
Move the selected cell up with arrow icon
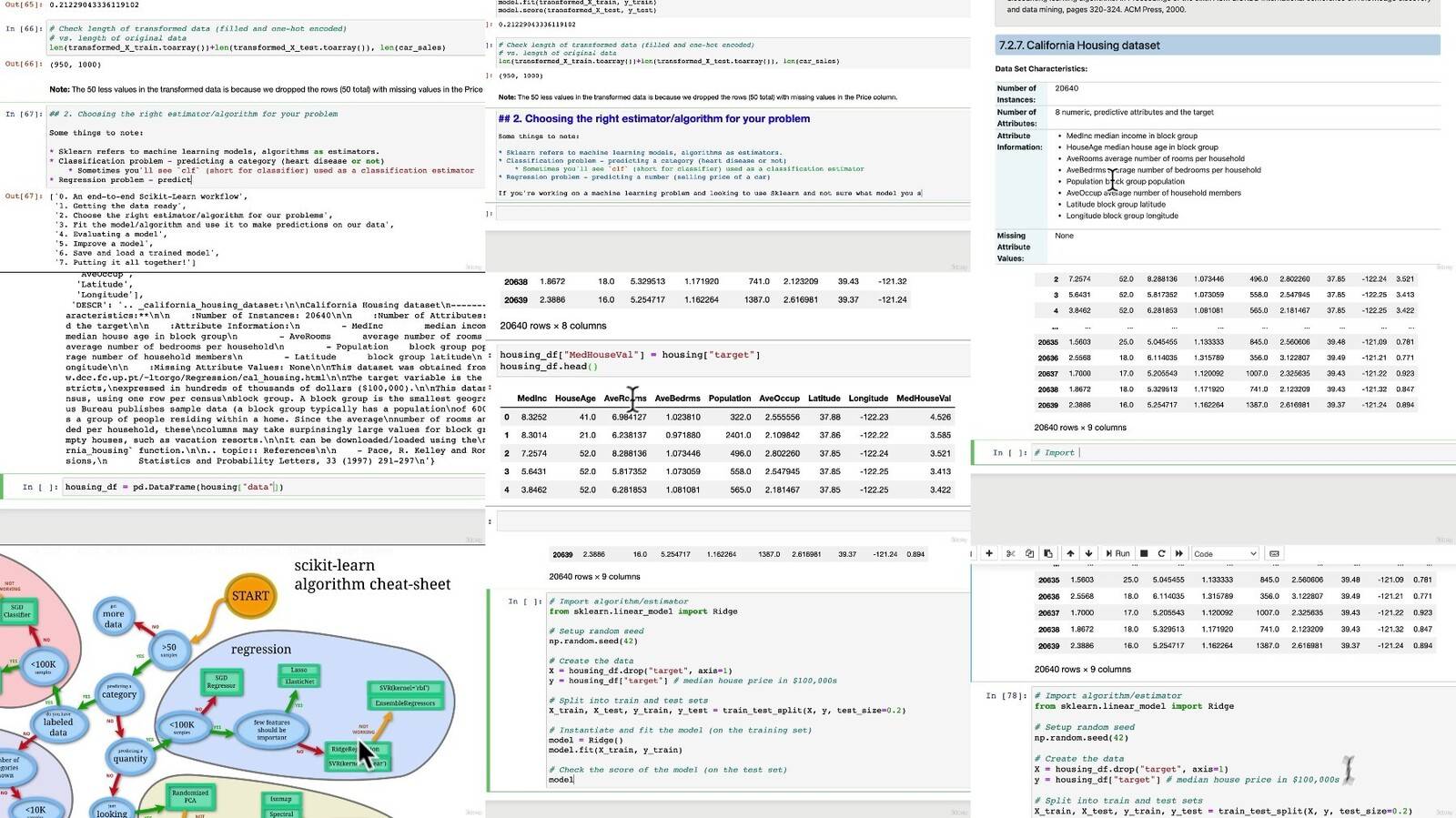tap(1071, 553)
